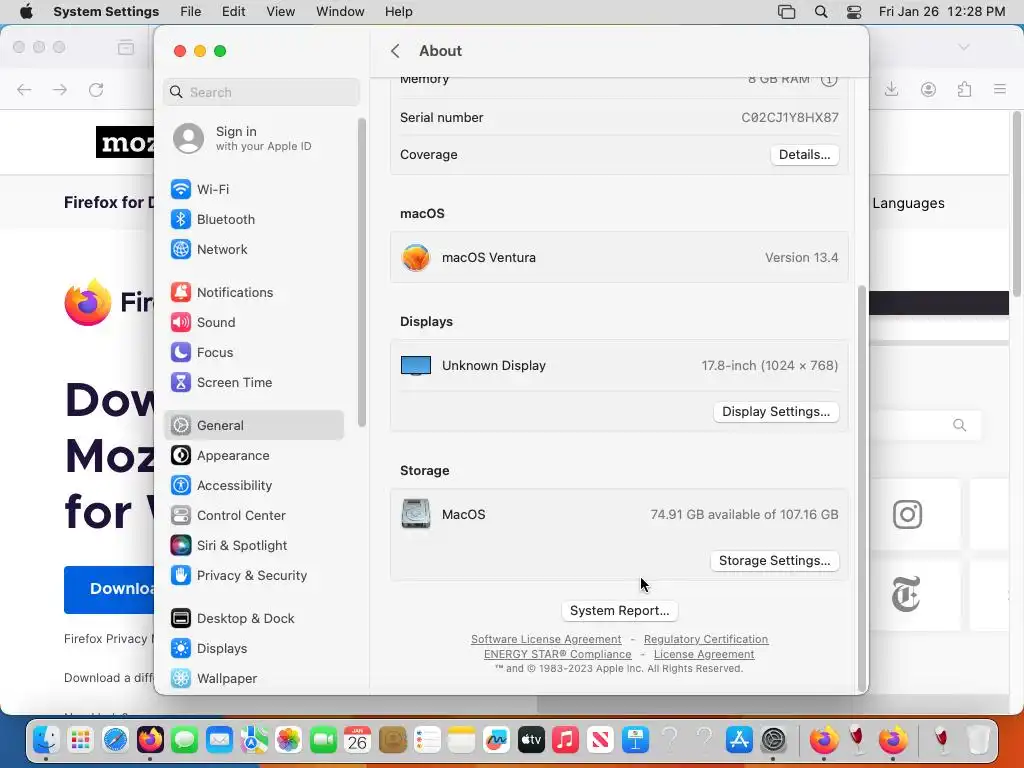Open Display Settings
This screenshot has width=1024, height=768.
[776, 412]
